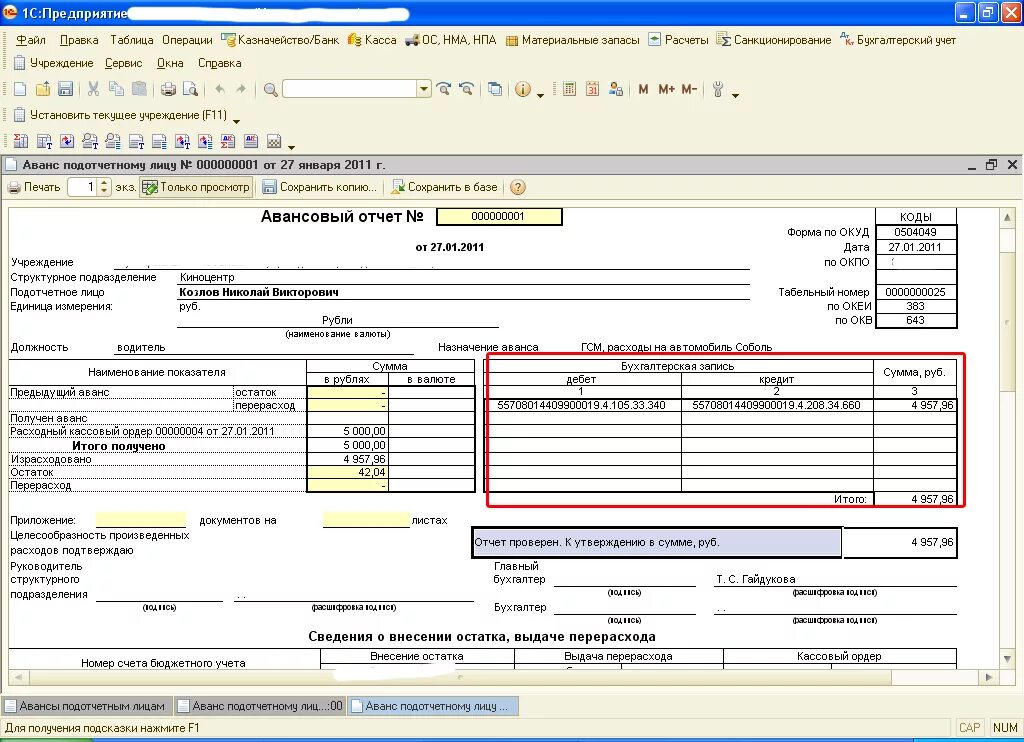Click the yellow Приложение documents count field
Screen dimensions: 1024x742
140,520
